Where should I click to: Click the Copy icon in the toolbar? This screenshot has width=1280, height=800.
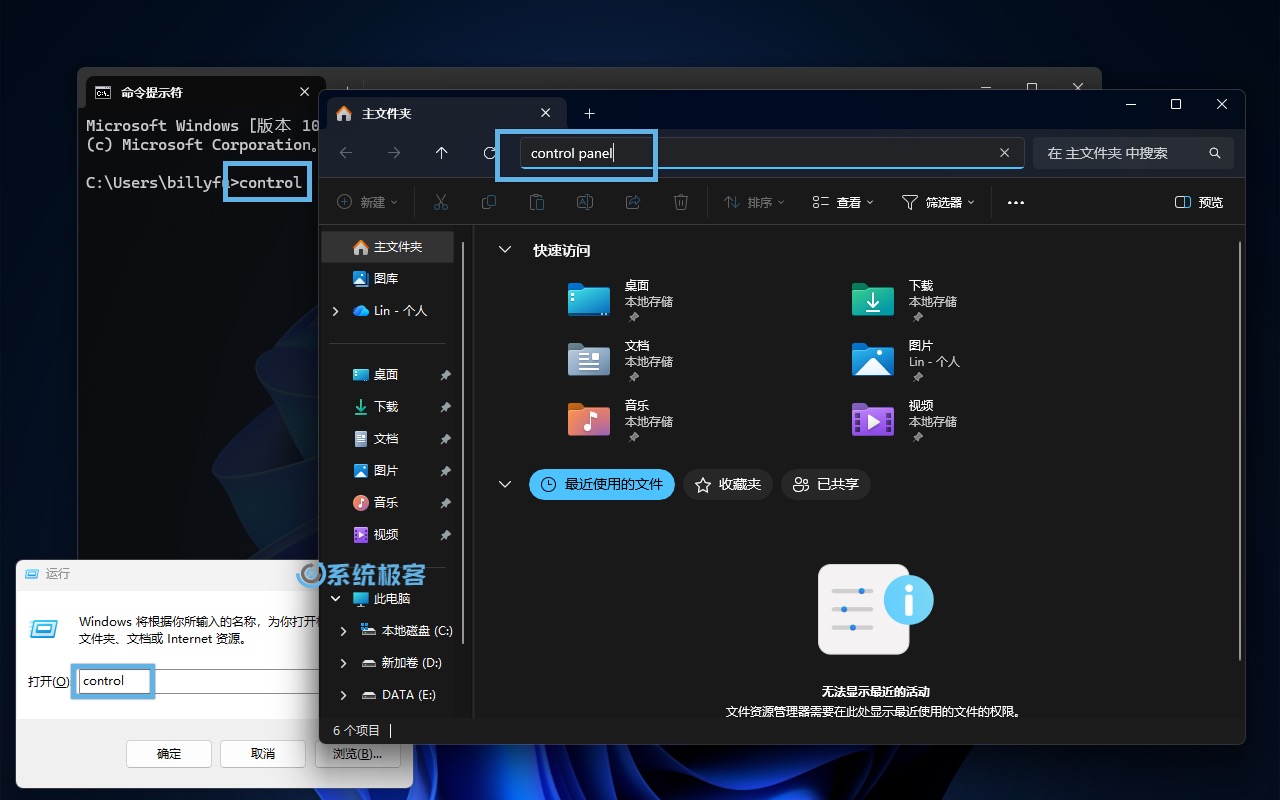[489, 202]
